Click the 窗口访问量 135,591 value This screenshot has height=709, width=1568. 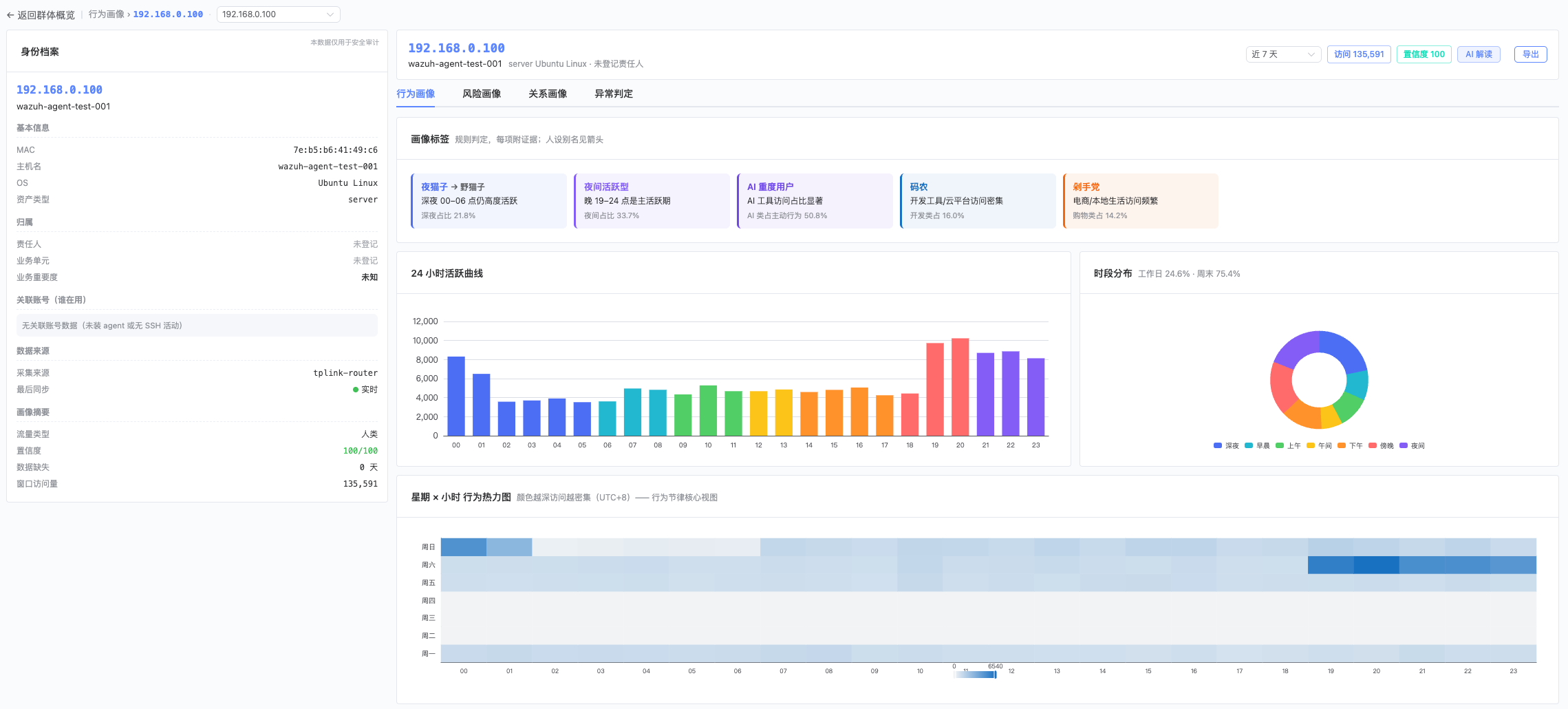tap(361, 484)
